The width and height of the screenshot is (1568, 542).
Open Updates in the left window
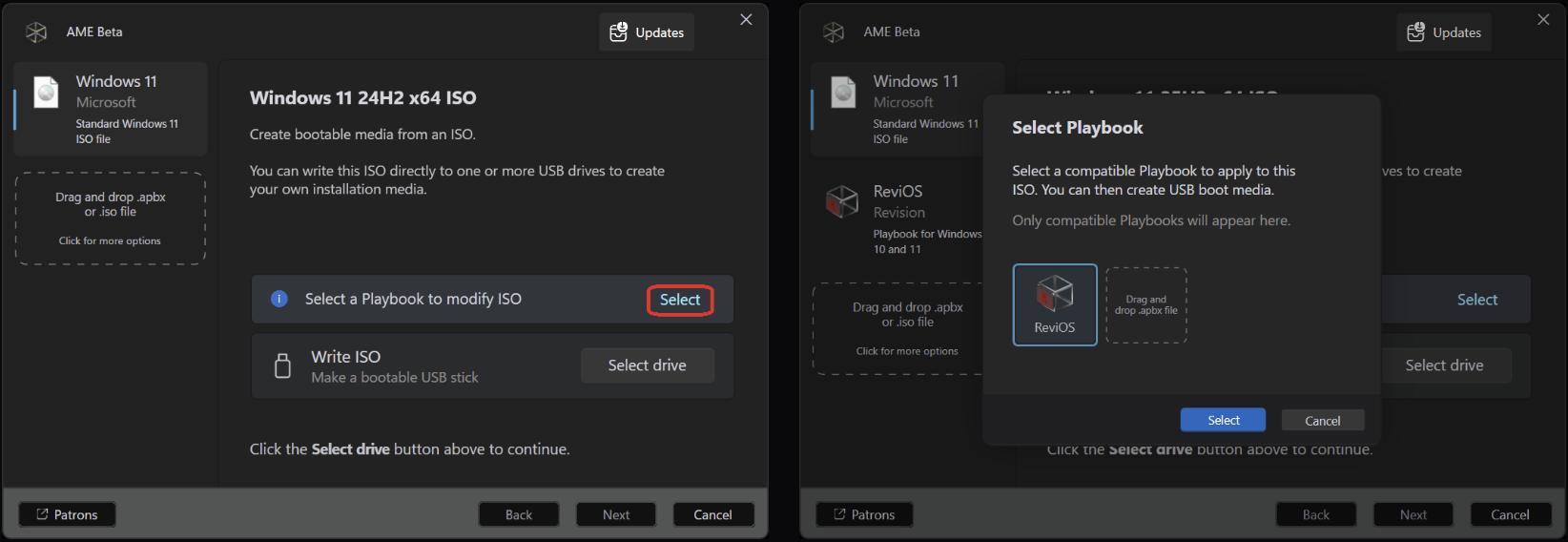pos(647,32)
